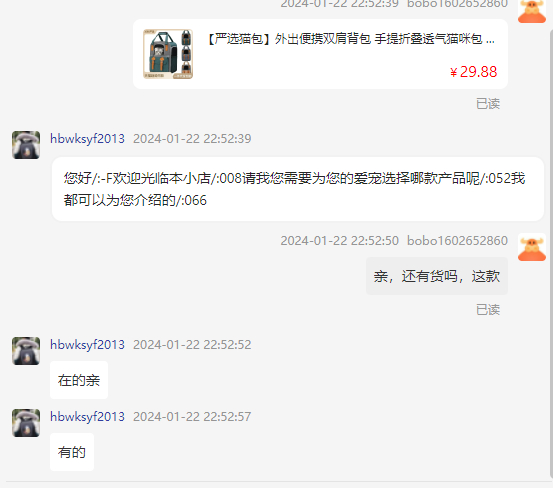Select the 有的 reply bubble
The image size is (553, 488).
point(72,452)
